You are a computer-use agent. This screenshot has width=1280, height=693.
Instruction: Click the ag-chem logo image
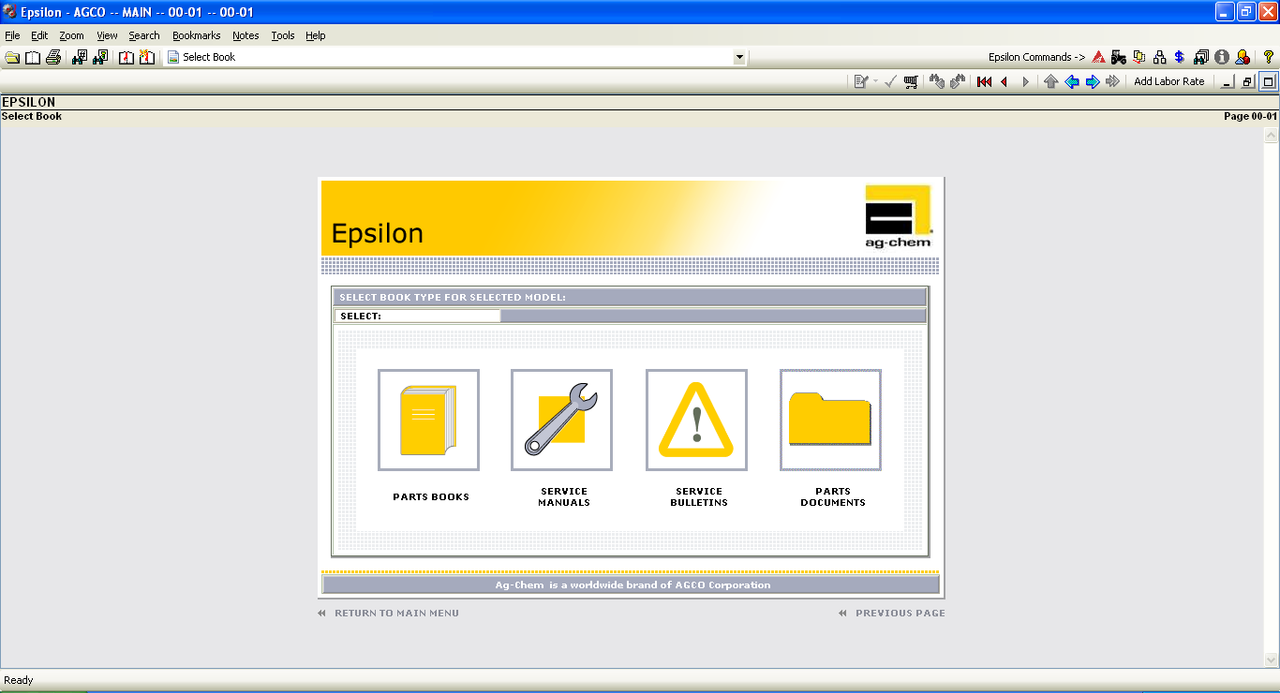tap(898, 216)
